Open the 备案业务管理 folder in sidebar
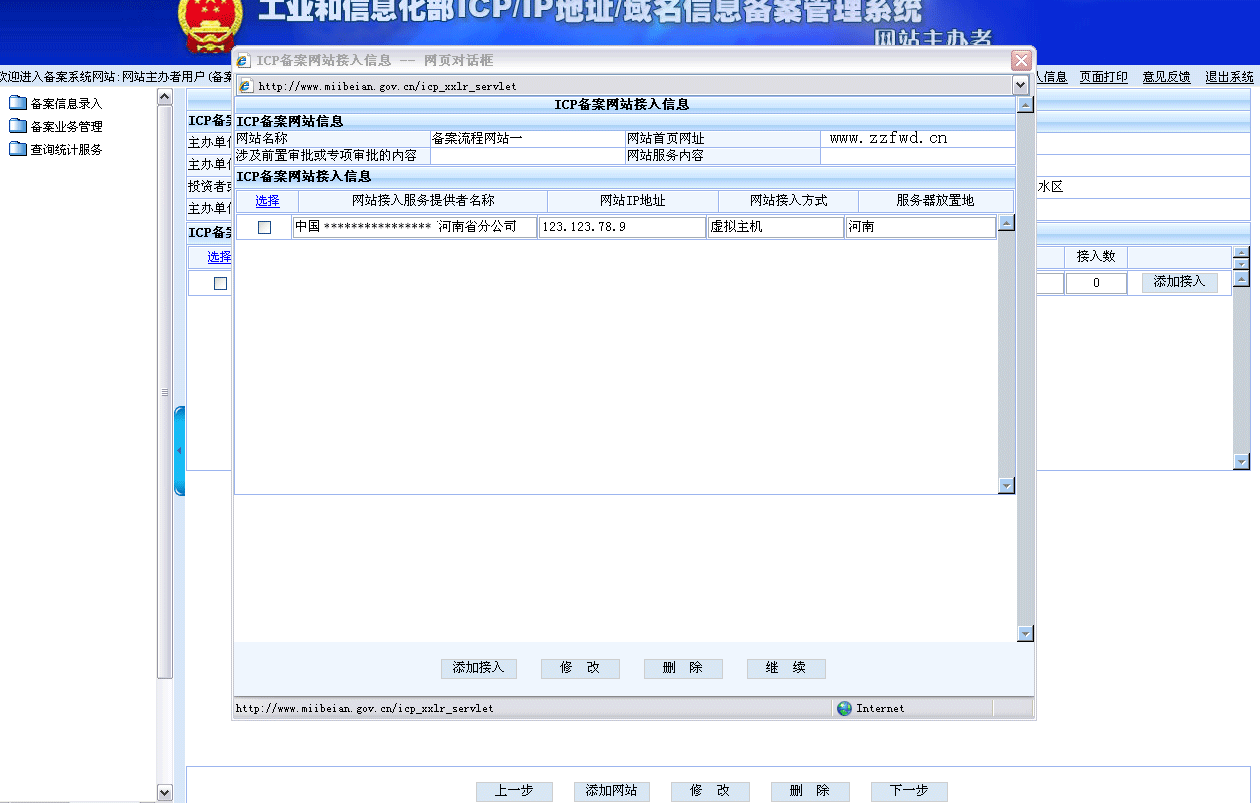 (59, 125)
